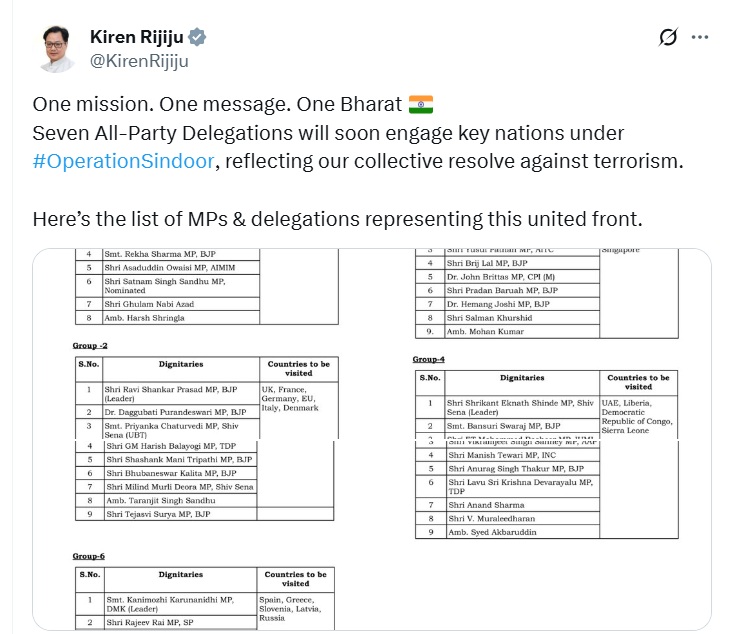The image size is (730, 634).
Task: Click the "Here's the list of MPs" sentence
Action: [x=338, y=219]
